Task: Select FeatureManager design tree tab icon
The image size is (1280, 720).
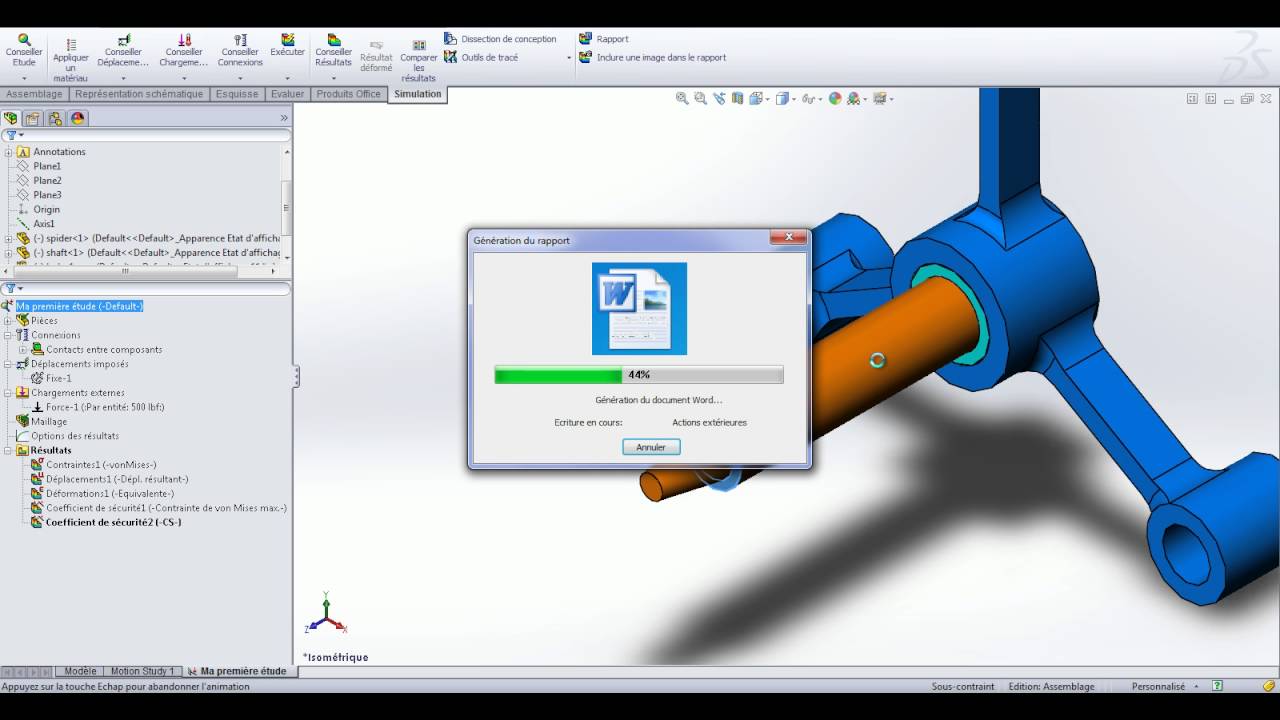Action: click(x=11, y=118)
